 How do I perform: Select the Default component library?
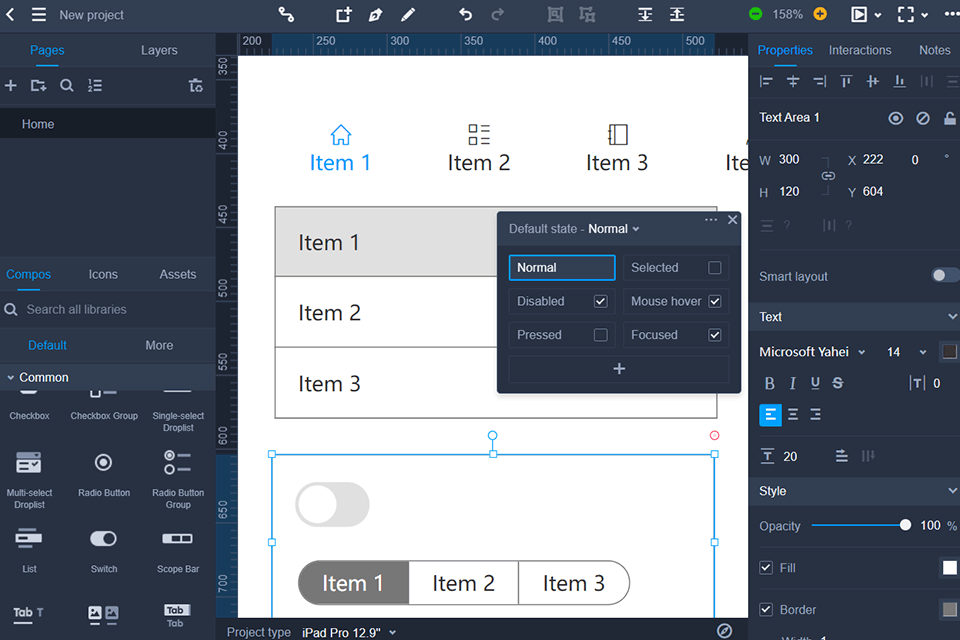(x=47, y=345)
